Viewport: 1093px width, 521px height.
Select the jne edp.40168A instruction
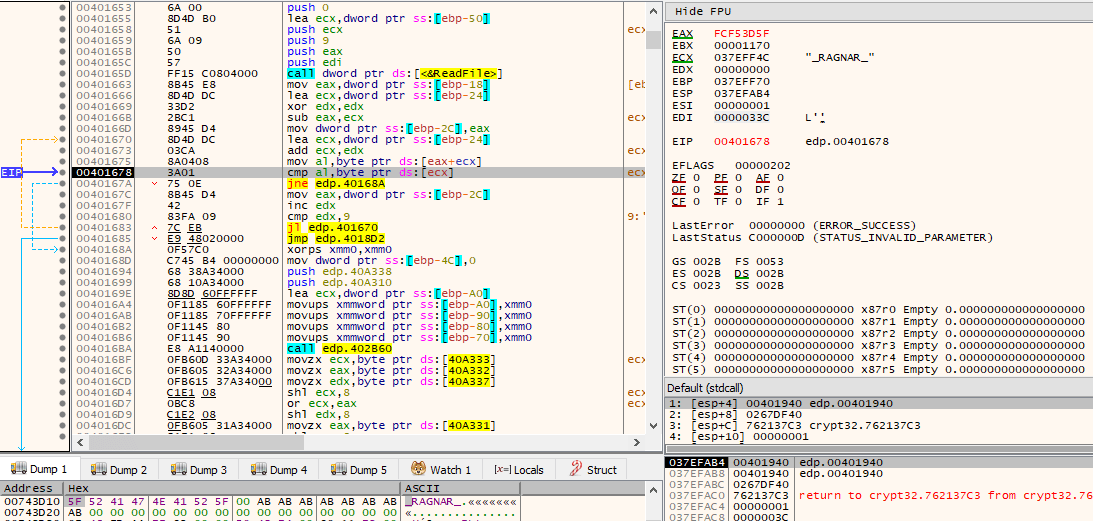click(x=336, y=181)
